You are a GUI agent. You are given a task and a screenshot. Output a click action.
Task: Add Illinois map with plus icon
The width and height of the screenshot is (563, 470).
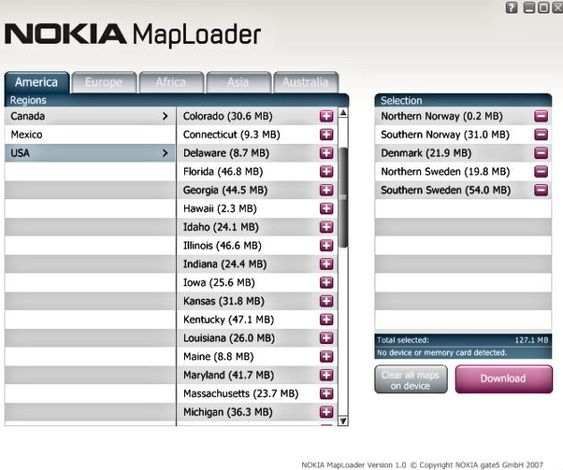(326, 246)
